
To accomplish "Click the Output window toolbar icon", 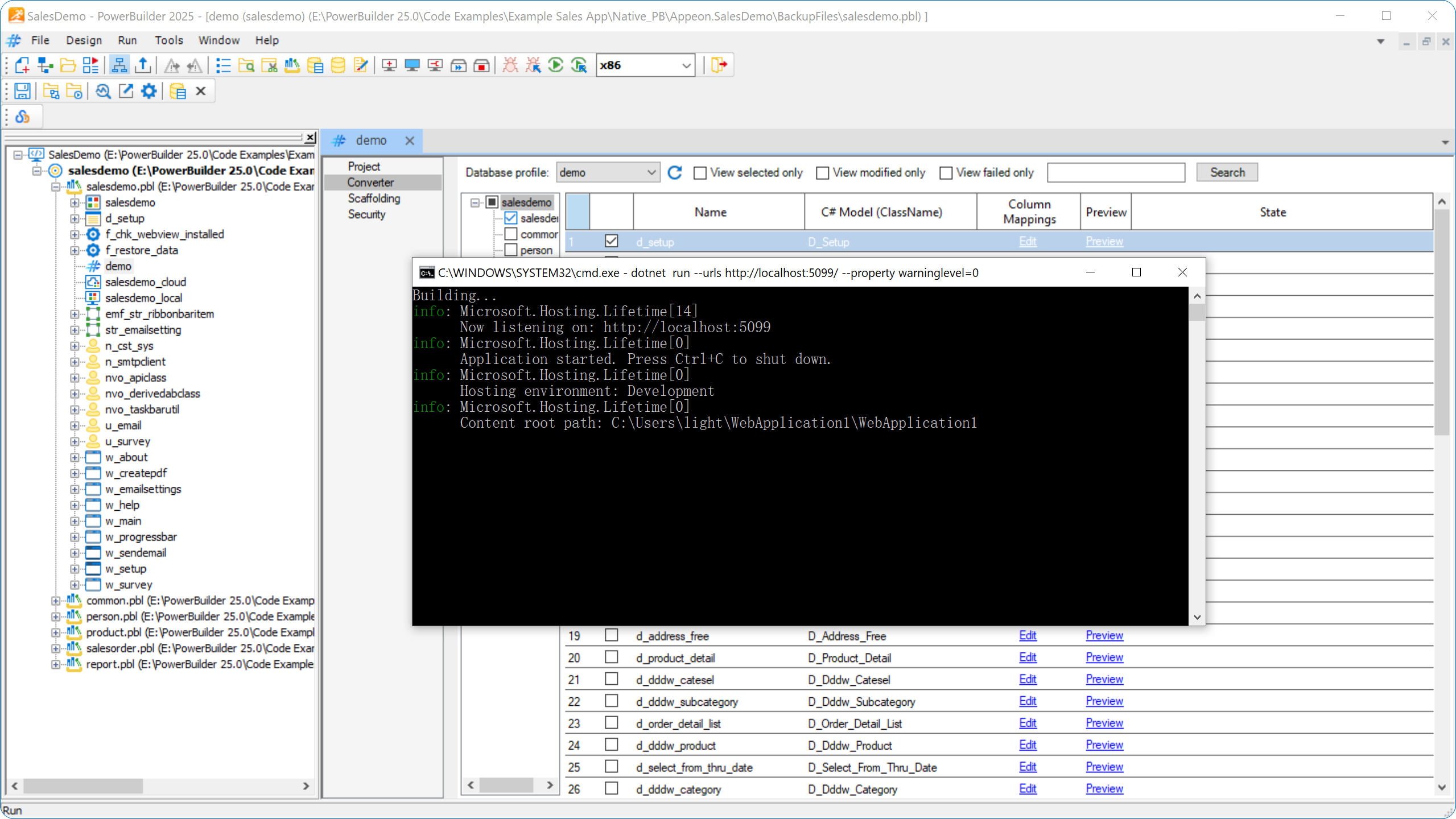I will (x=143, y=65).
